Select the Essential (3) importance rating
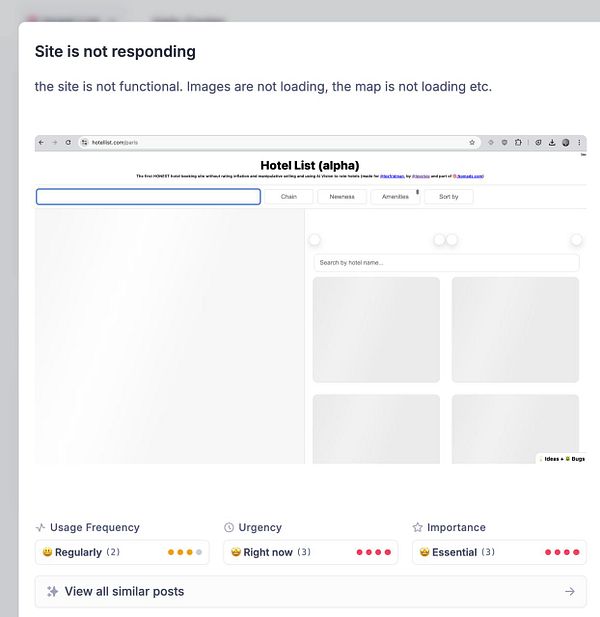 tap(499, 552)
